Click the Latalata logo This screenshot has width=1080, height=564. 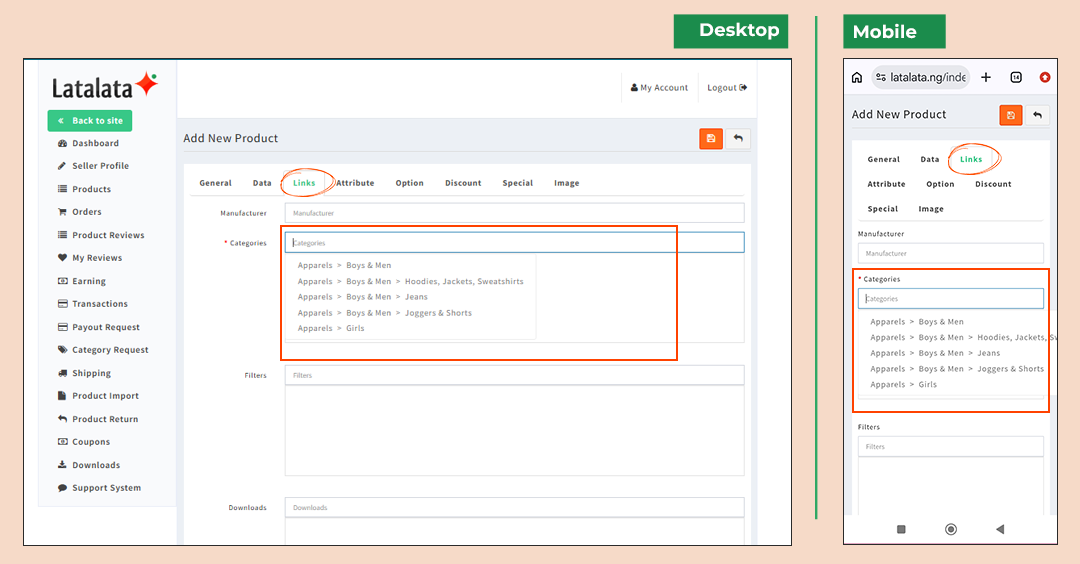[x=105, y=86]
